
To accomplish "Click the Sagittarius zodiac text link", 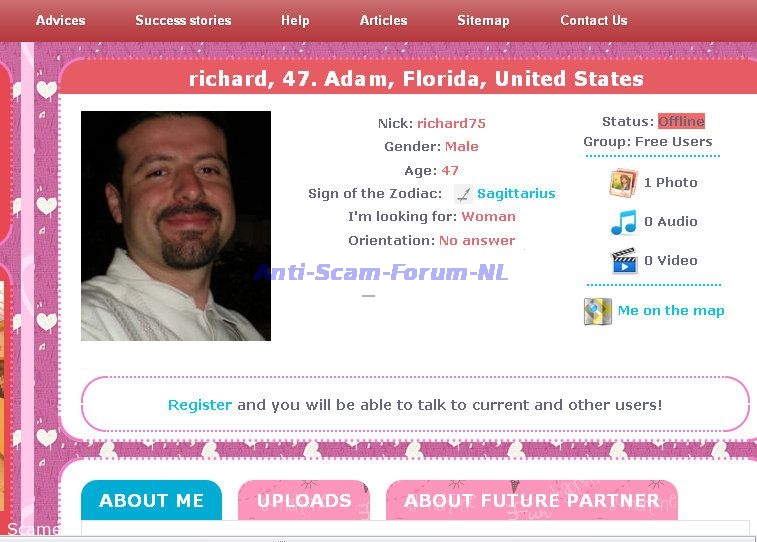I will click(x=516, y=194).
